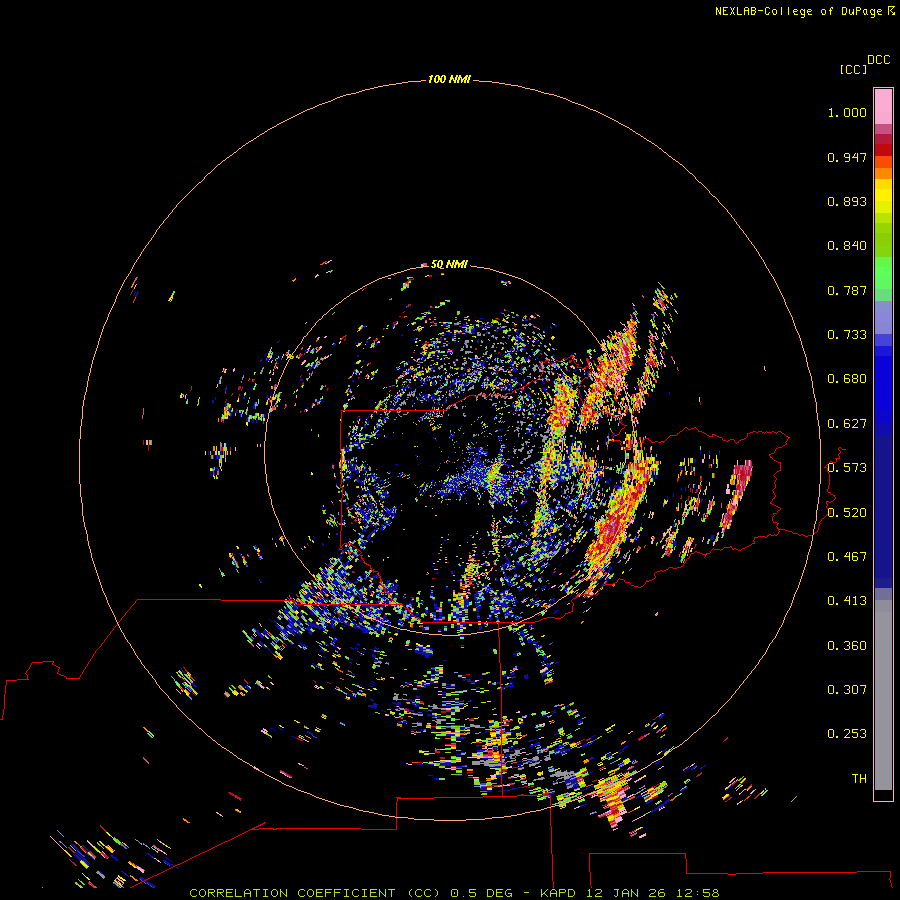Click the 0.893 scale value
This screenshot has width=900, height=900.
coord(847,201)
